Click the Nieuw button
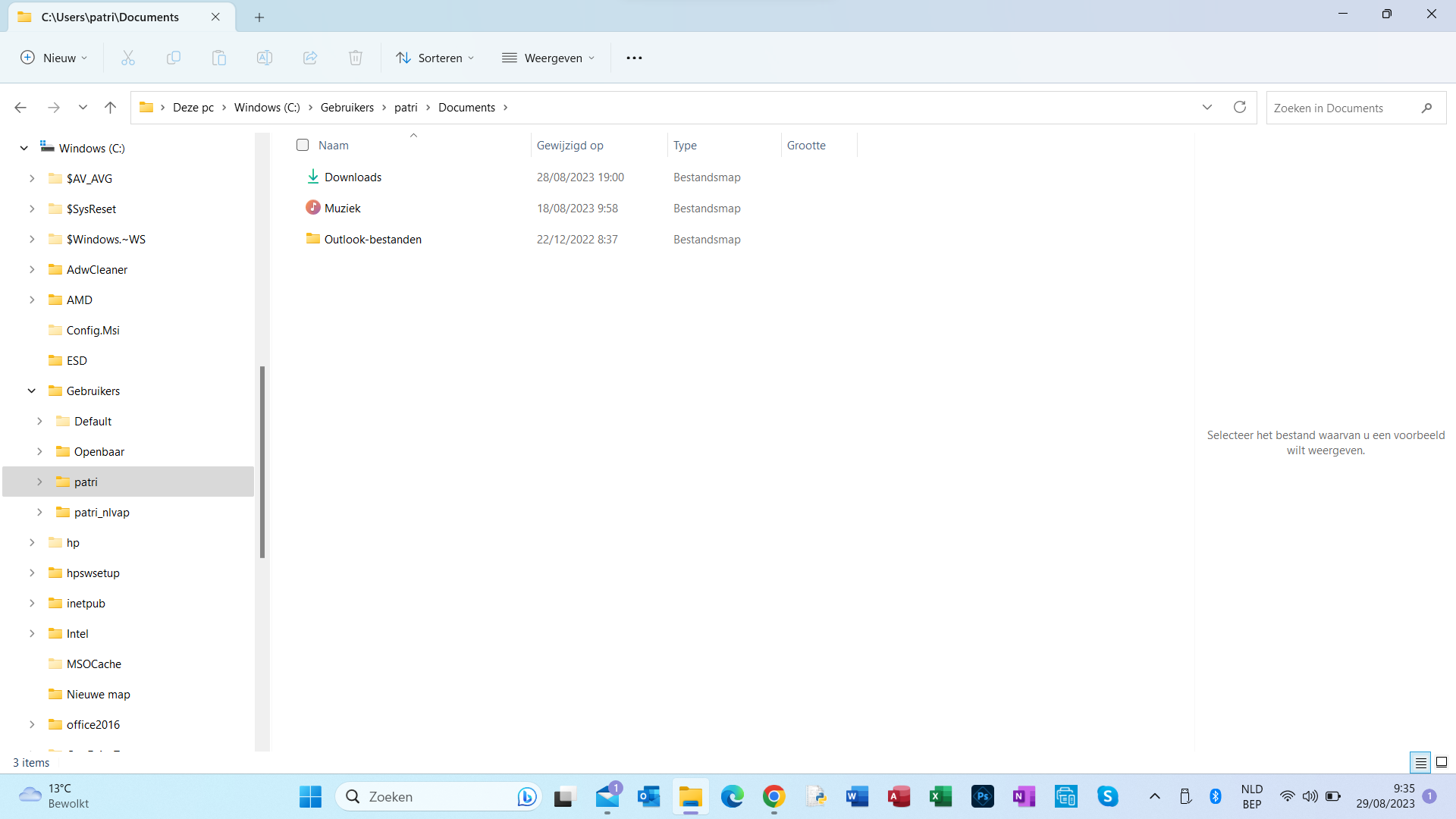 point(54,58)
